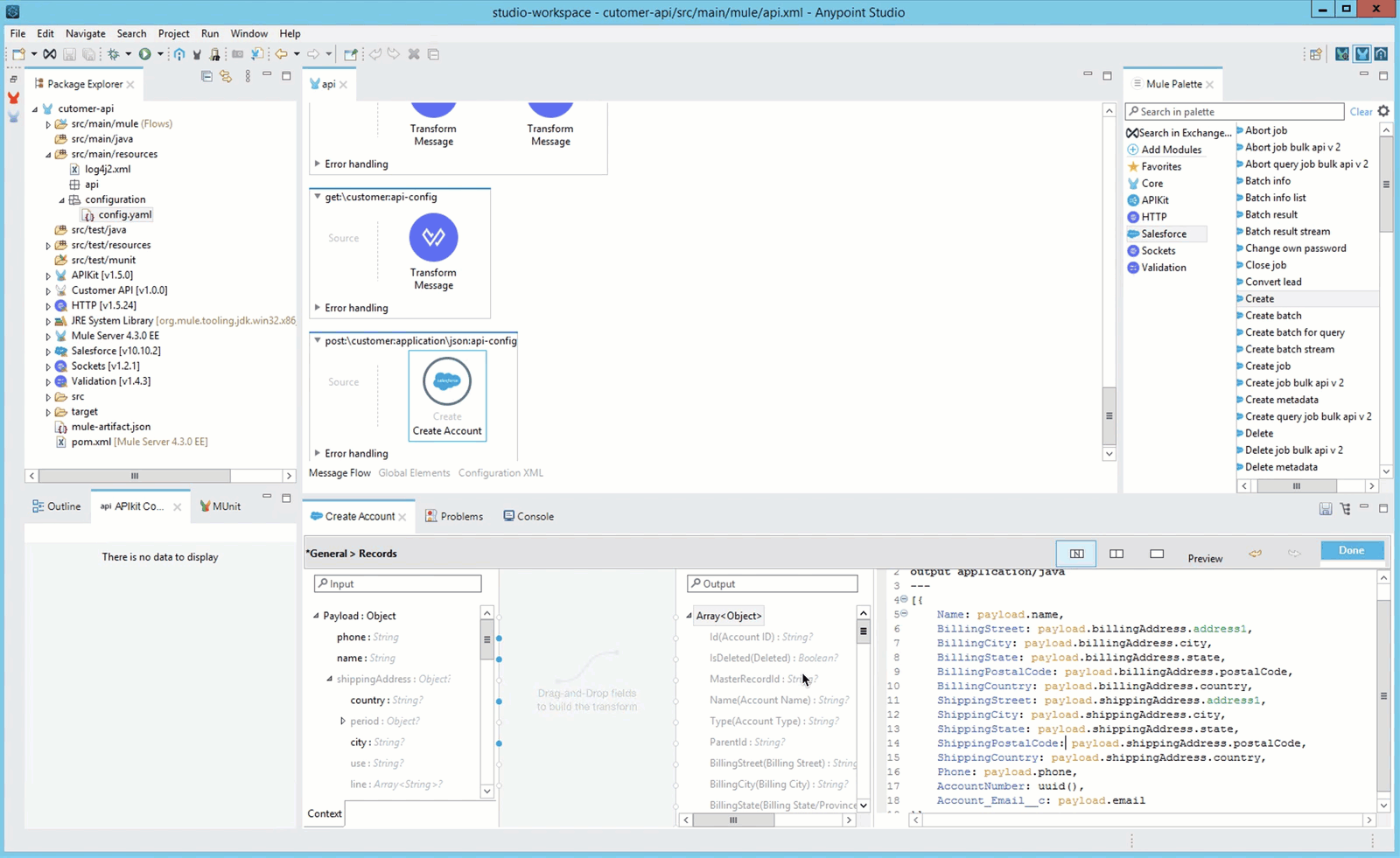Click the Done button

tap(1352, 550)
